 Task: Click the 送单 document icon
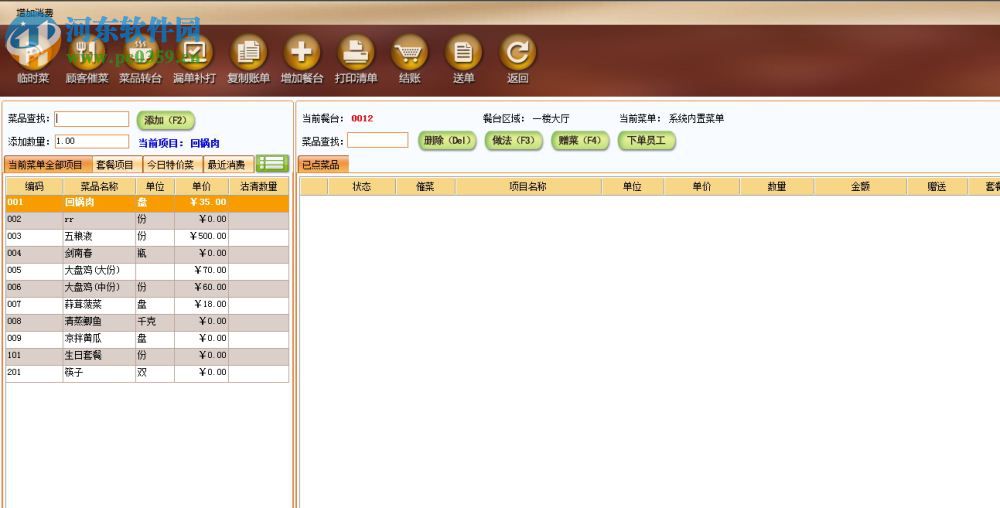coord(463,53)
